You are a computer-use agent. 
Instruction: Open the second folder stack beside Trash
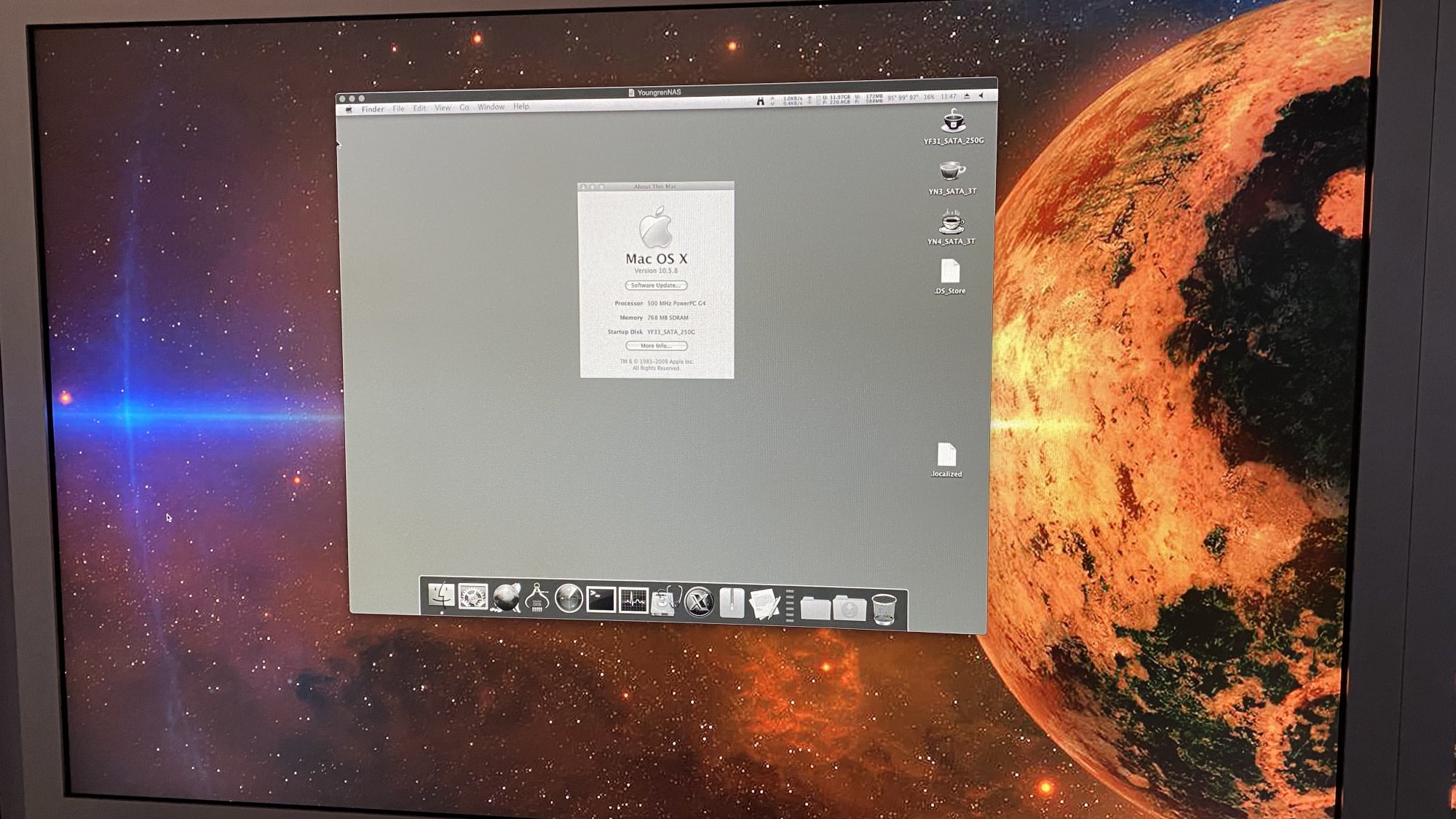coord(849,608)
